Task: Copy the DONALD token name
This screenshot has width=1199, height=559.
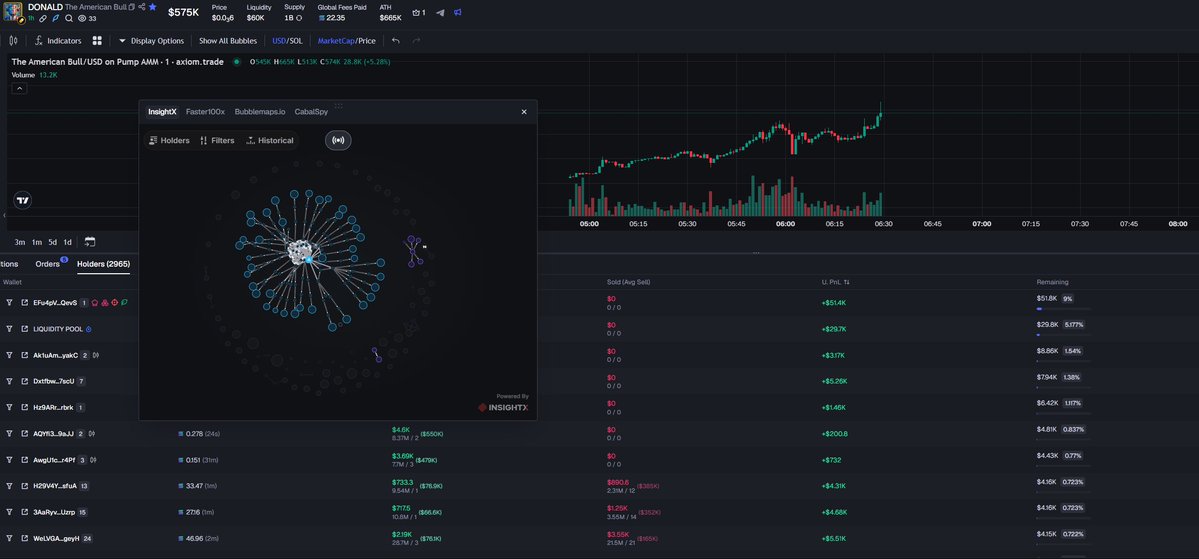Action: (132, 7)
